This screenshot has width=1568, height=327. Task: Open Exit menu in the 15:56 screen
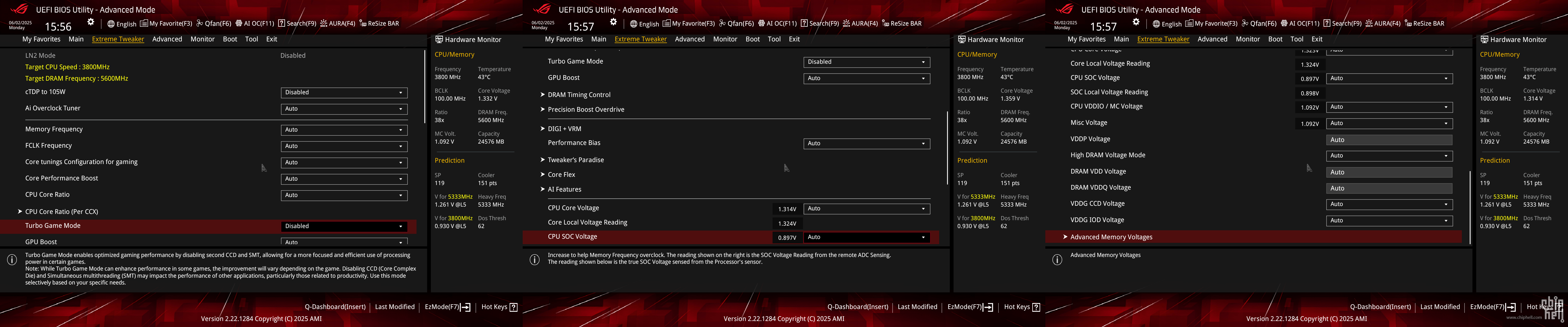(271, 39)
